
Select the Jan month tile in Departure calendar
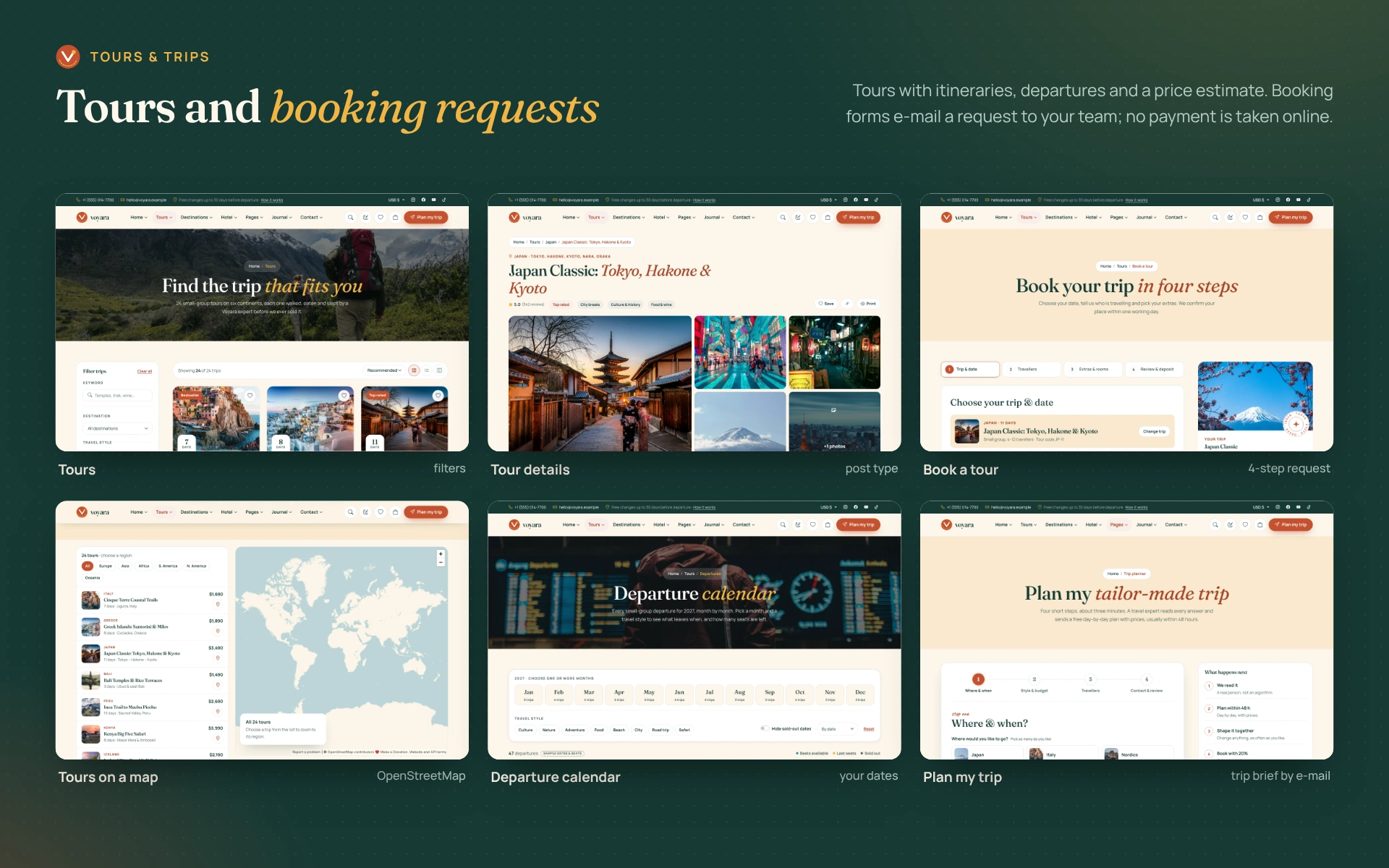point(529,695)
